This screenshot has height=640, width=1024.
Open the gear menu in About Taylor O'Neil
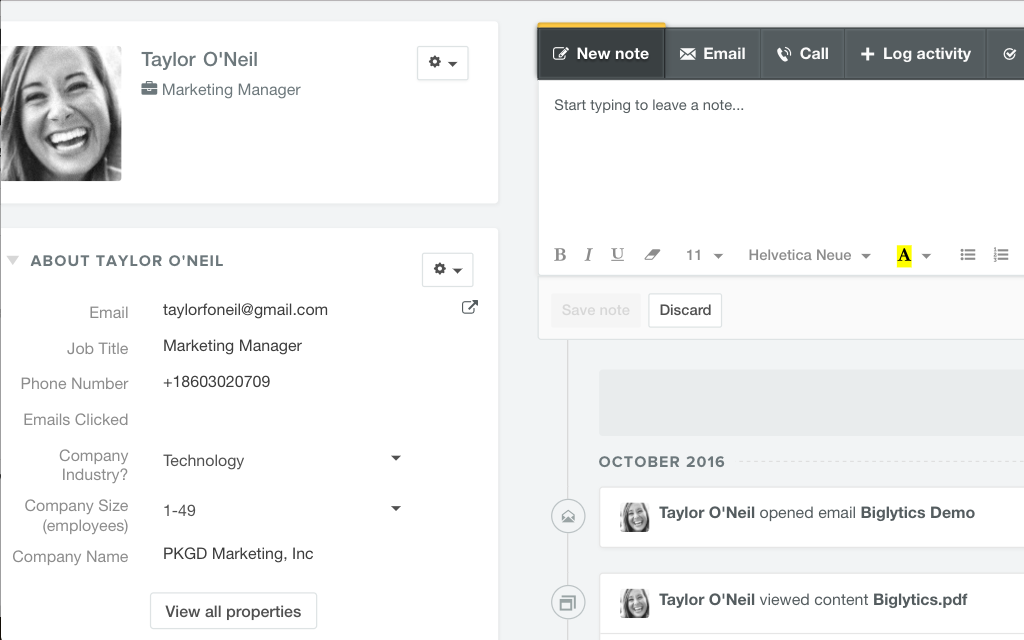[447, 269]
